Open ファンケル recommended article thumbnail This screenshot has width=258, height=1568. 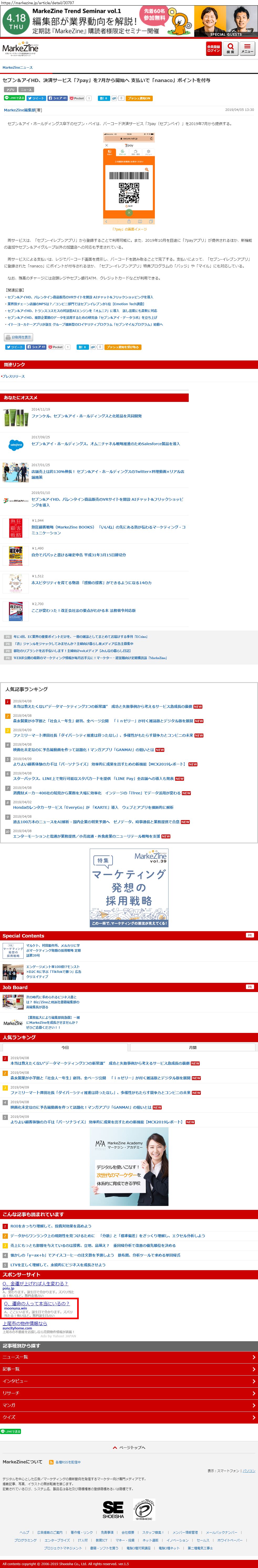coord(15,418)
